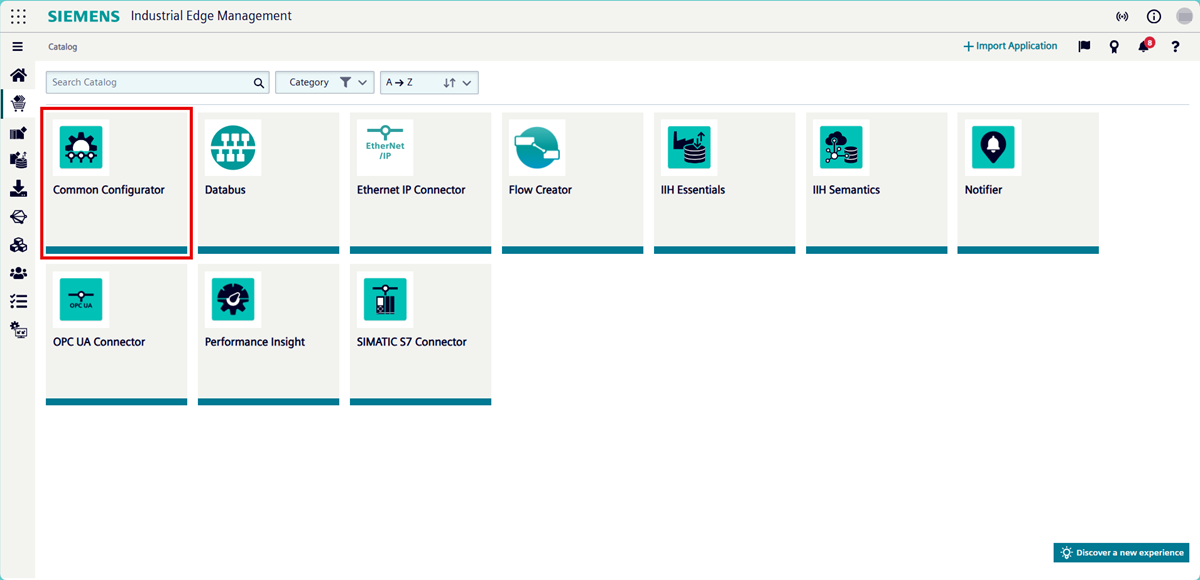Click the download icon in sidebar
The image size is (1200, 580).
click(x=18, y=188)
